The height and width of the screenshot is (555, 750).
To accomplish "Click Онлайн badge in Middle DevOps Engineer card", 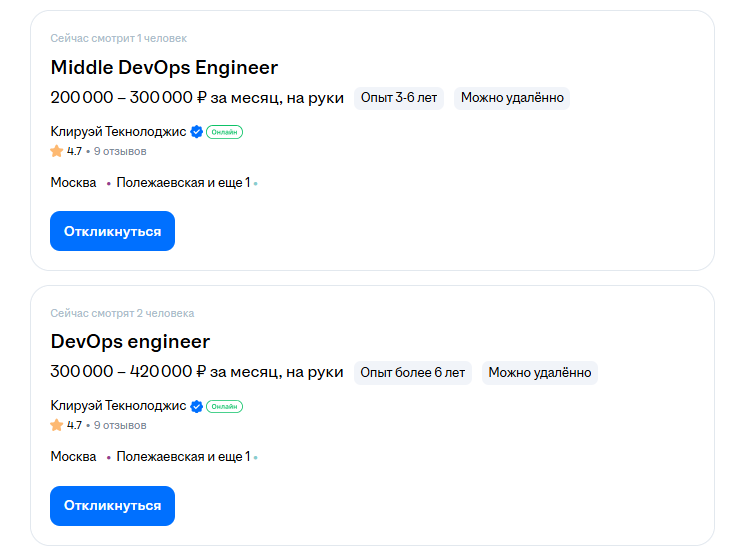I will [224, 132].
